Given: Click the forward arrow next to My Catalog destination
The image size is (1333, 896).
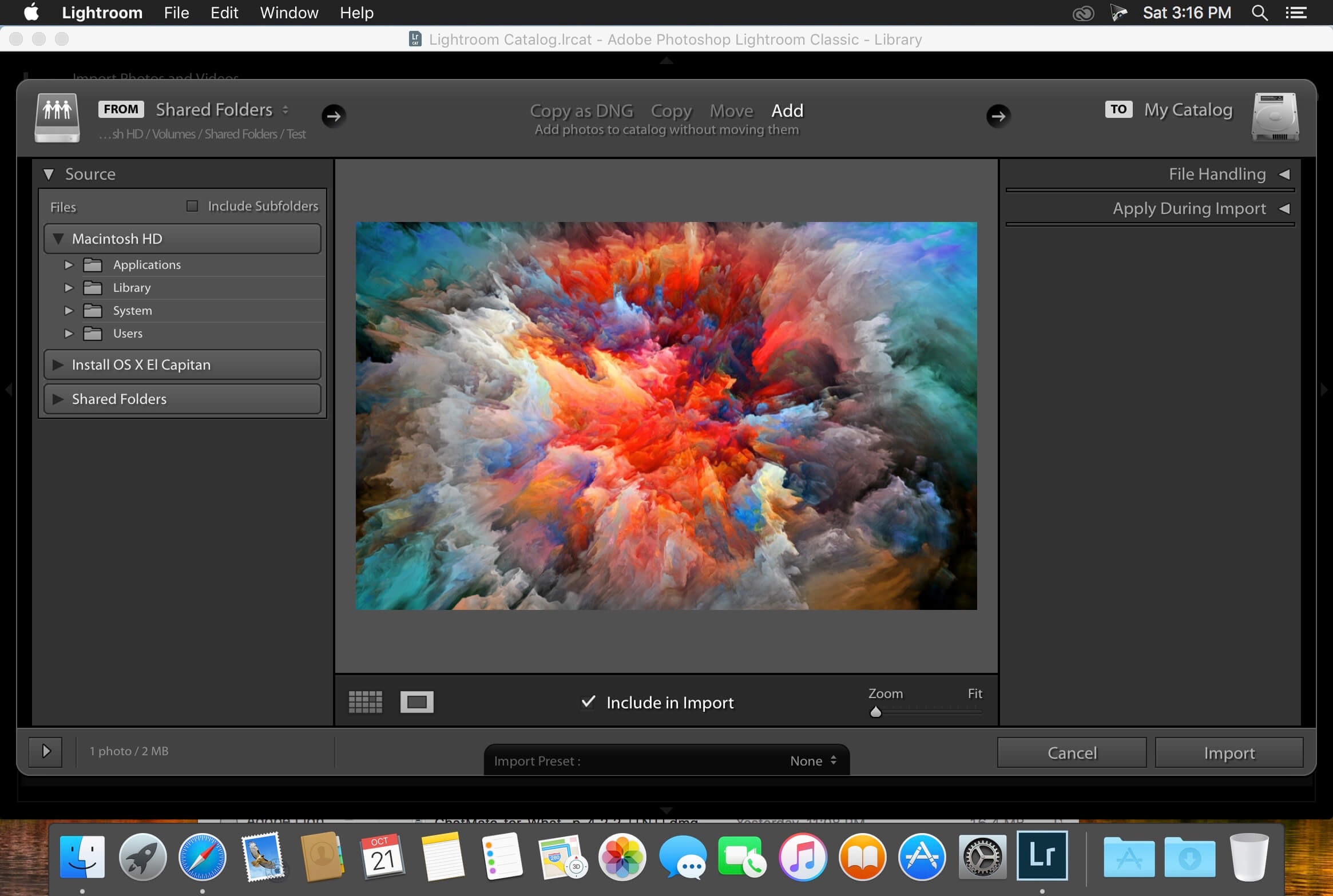Looking at the screenshot, I should click(998, 116).
